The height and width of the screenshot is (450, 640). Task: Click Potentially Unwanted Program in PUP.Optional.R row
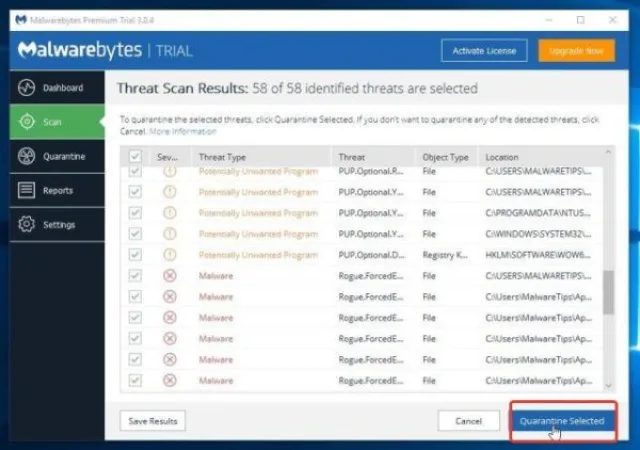(x=258, y=171)
